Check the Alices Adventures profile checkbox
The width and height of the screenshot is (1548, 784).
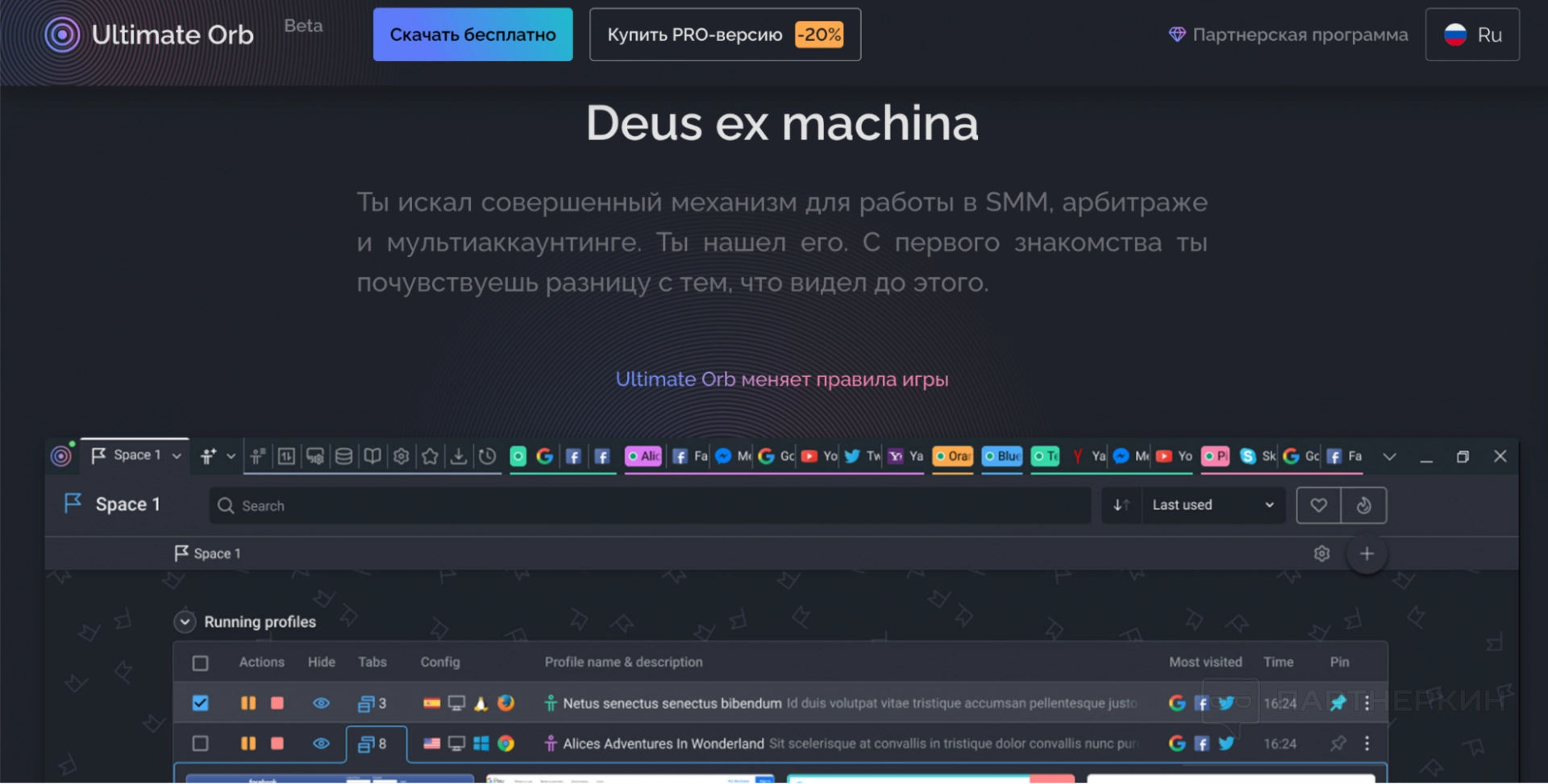click(201, 744)
